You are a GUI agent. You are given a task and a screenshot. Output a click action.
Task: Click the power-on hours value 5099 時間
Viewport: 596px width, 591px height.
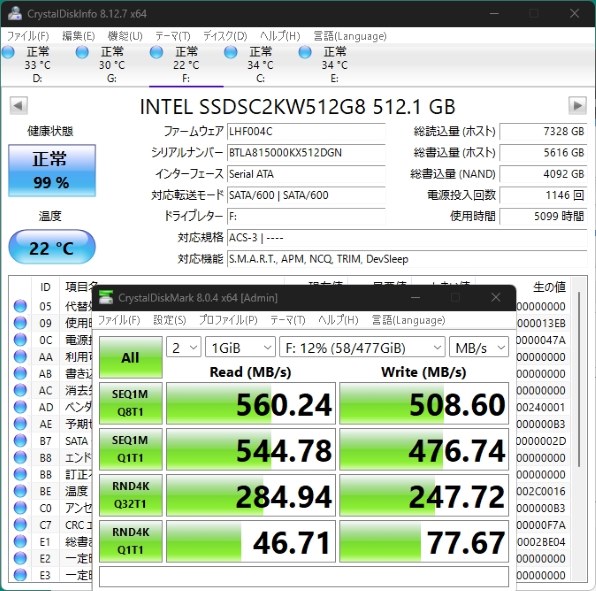pos(543,216)
